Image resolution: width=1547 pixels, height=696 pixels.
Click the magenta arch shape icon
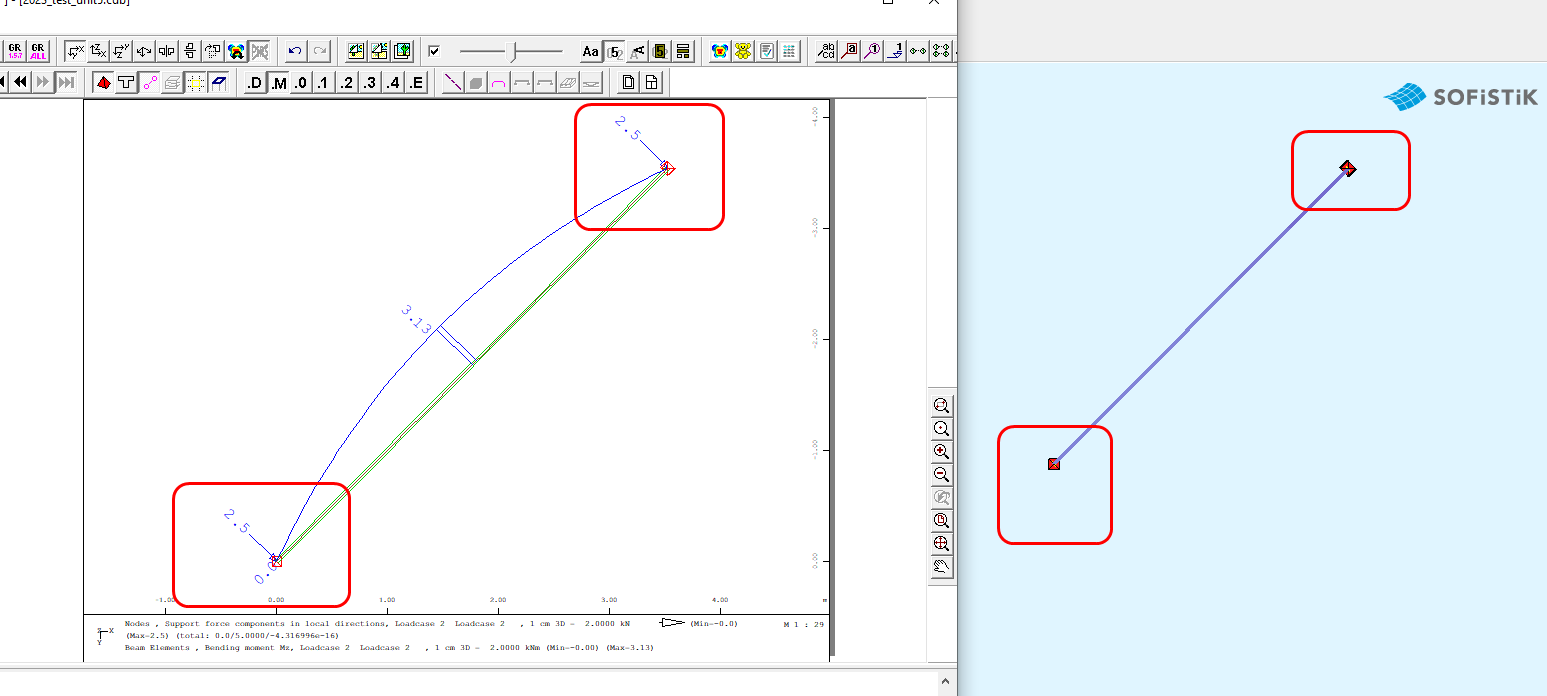coord(499,82)
